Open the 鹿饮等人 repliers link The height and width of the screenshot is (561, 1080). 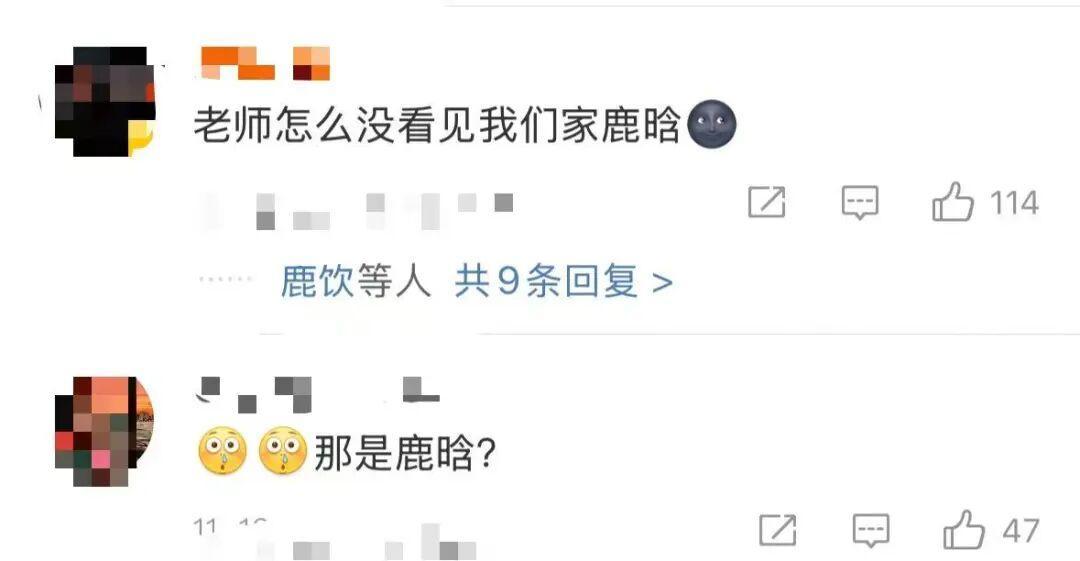coord(355,281)
